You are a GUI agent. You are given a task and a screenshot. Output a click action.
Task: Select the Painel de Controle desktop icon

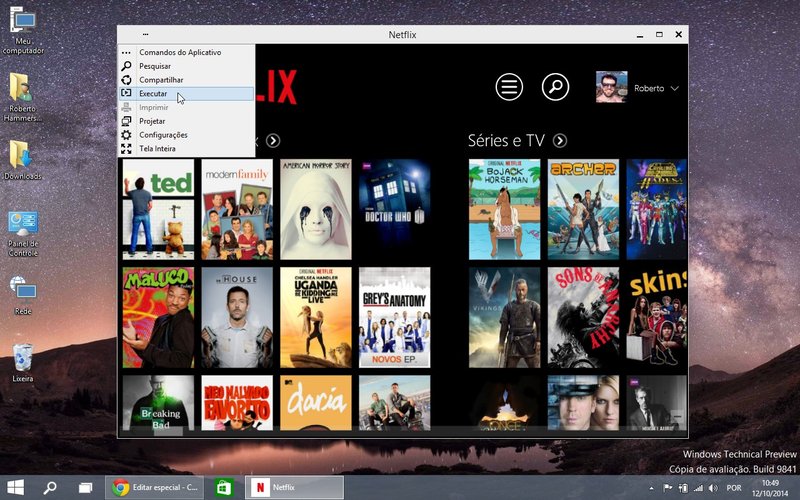(x=23, y=234)
